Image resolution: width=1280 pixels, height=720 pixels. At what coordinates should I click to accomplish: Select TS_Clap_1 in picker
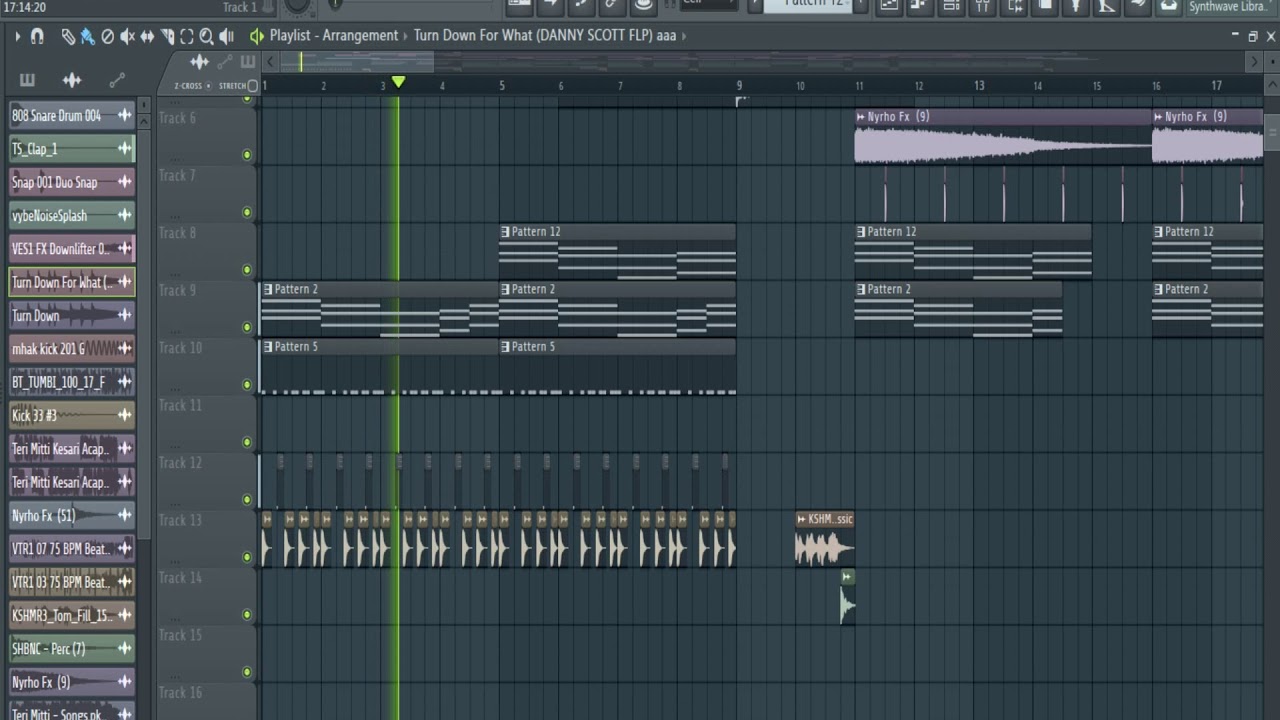point(72,149)
